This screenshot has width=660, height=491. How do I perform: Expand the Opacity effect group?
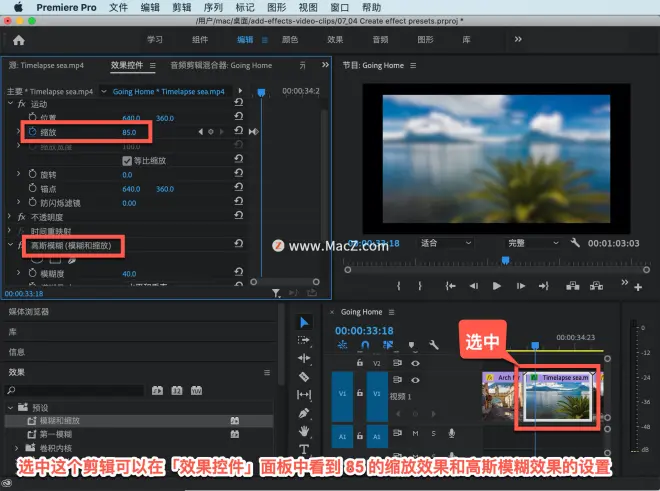coord(10,216)
